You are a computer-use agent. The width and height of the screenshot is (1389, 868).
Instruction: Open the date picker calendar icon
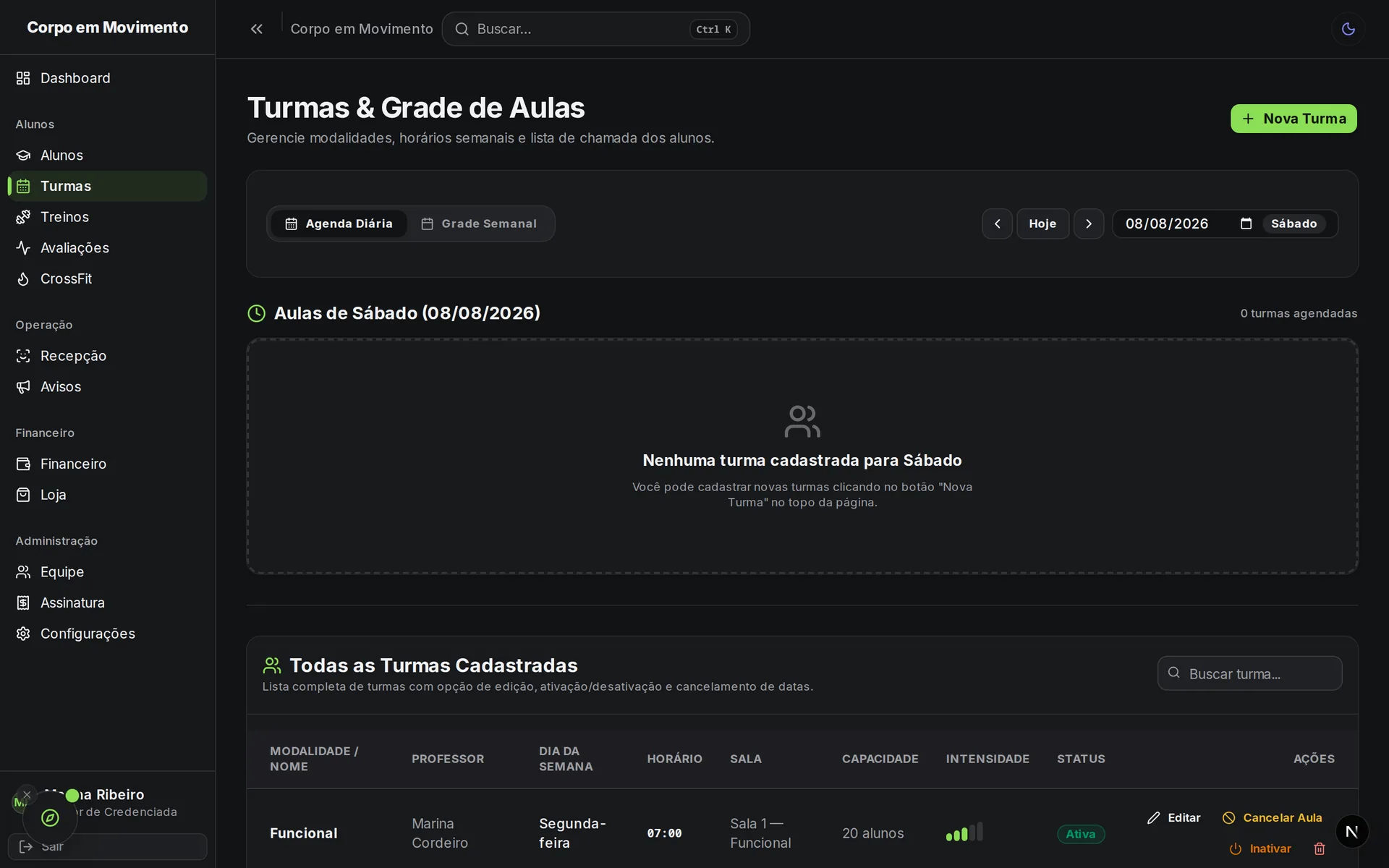click(1246, 224)
